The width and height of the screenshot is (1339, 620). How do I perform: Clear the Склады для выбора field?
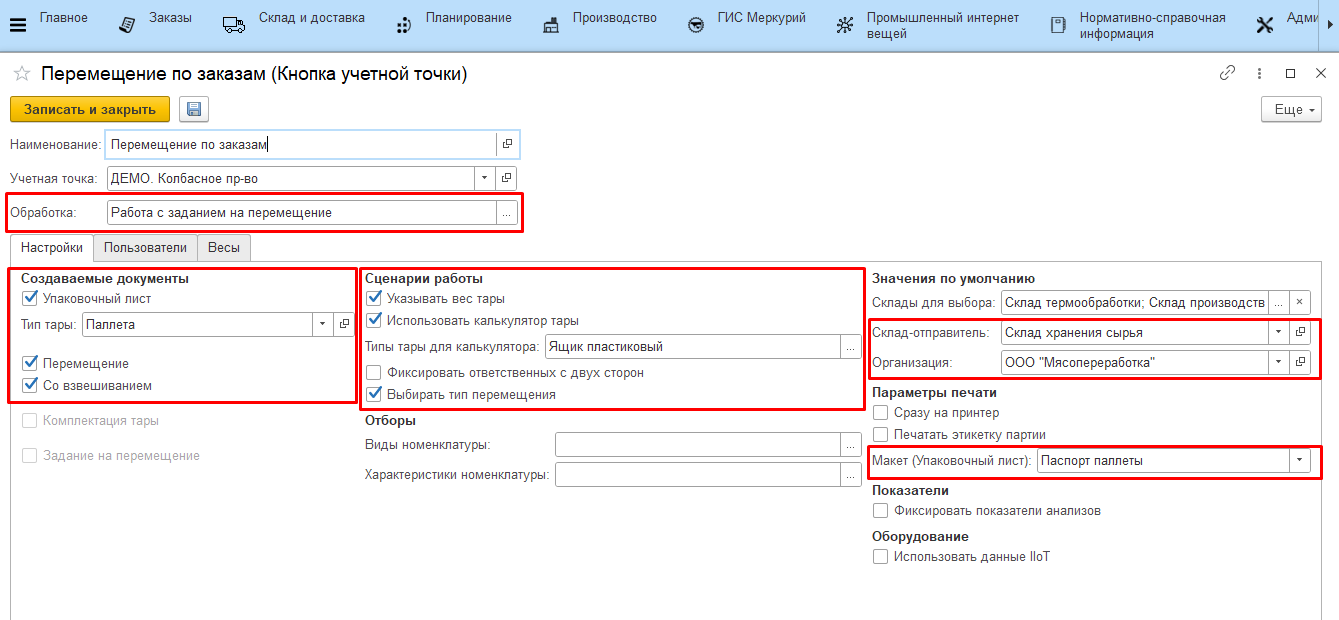click(x=1299, y=302)
